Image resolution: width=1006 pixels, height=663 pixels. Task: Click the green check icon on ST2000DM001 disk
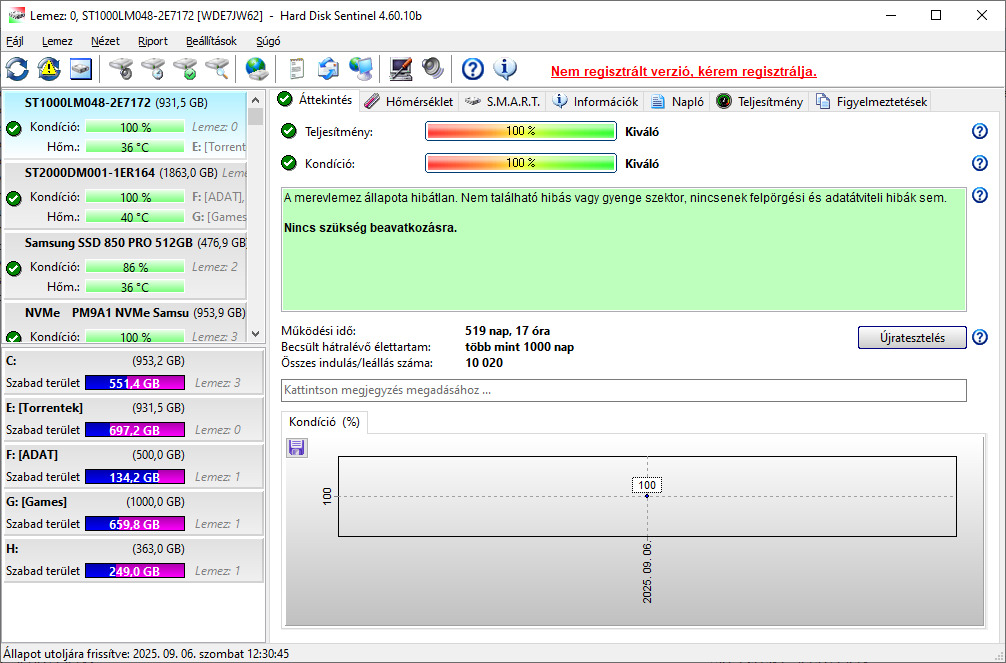click(13, 198)
